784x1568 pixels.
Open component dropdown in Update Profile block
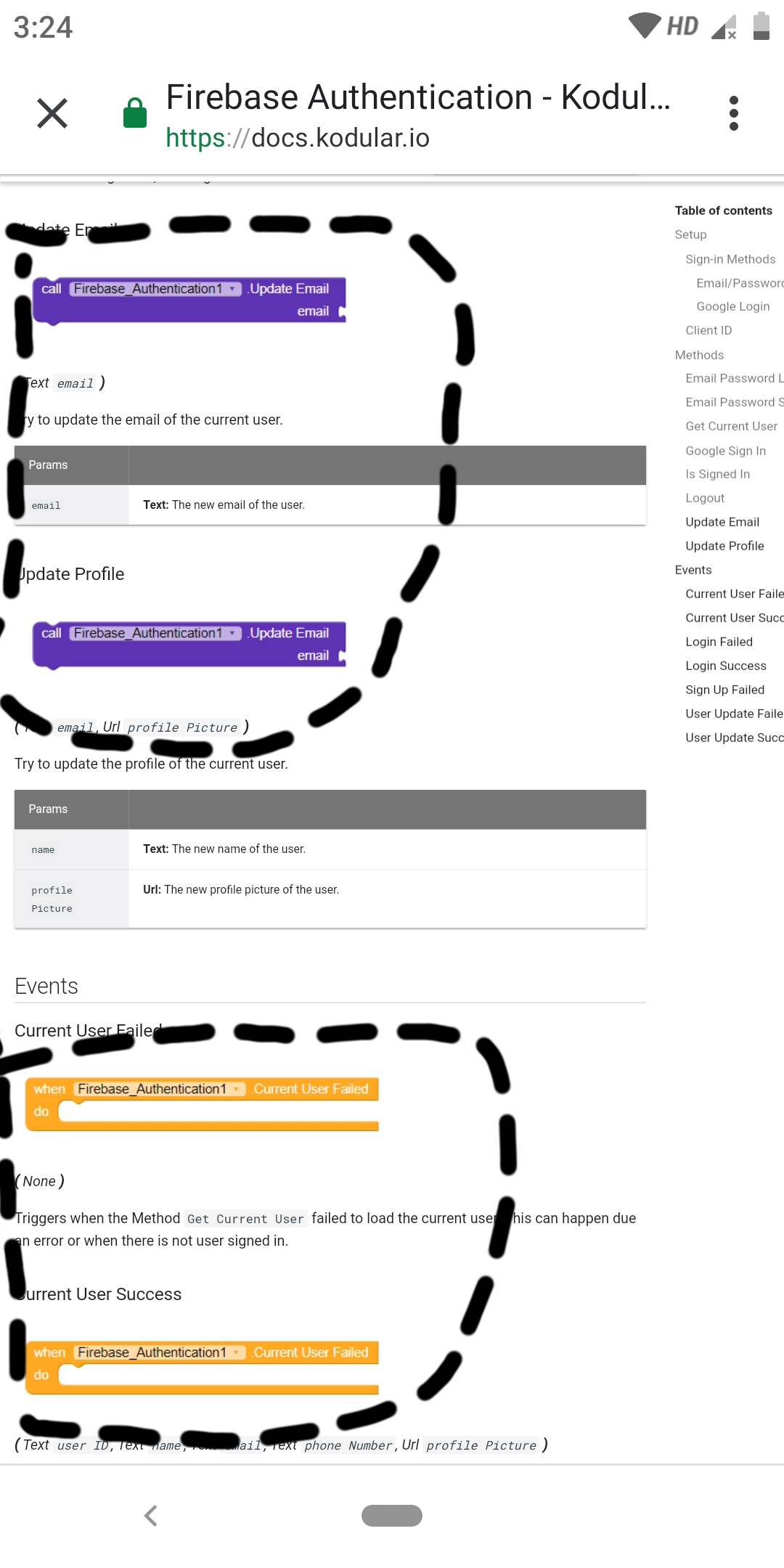tap(232, 633)
